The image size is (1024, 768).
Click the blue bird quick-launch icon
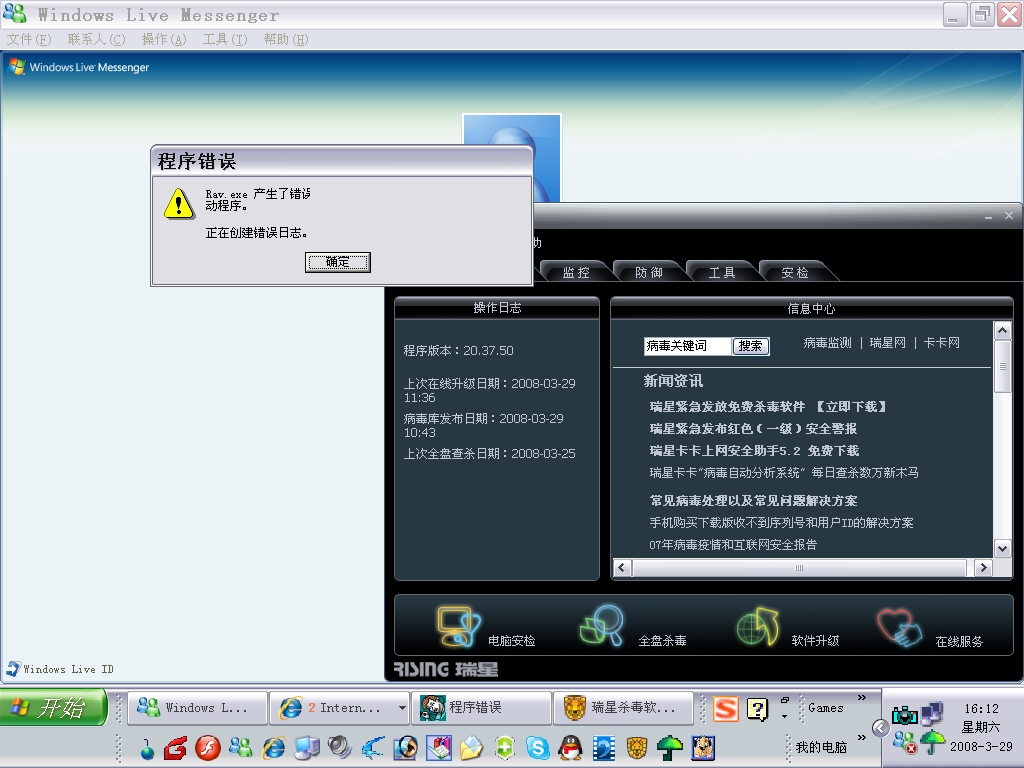373,748
